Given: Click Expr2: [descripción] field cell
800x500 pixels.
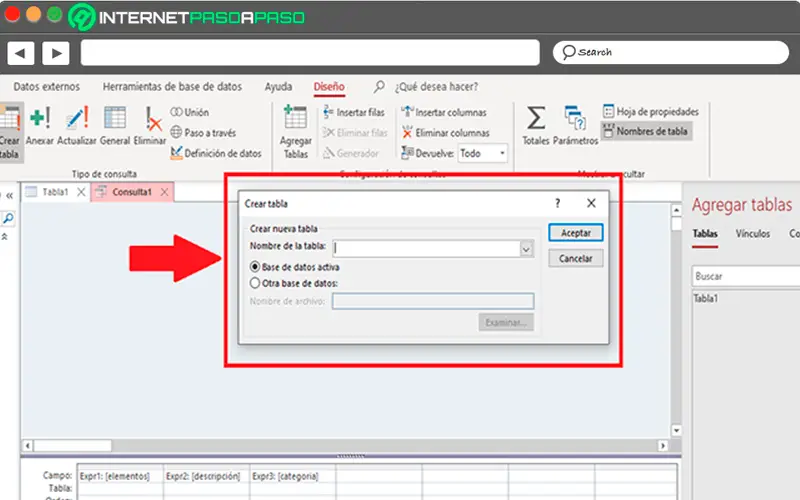Looking at the screenshot, I should (206, 476).
